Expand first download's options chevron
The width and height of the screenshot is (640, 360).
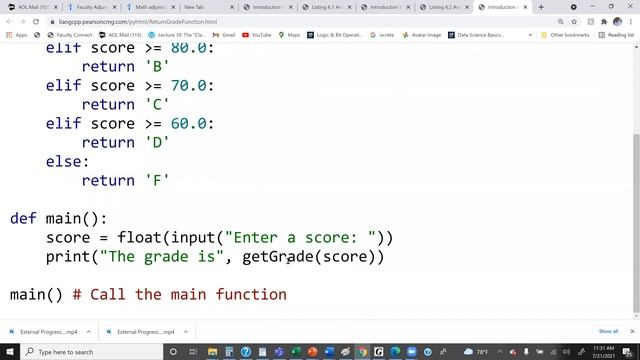pos(89,332)
